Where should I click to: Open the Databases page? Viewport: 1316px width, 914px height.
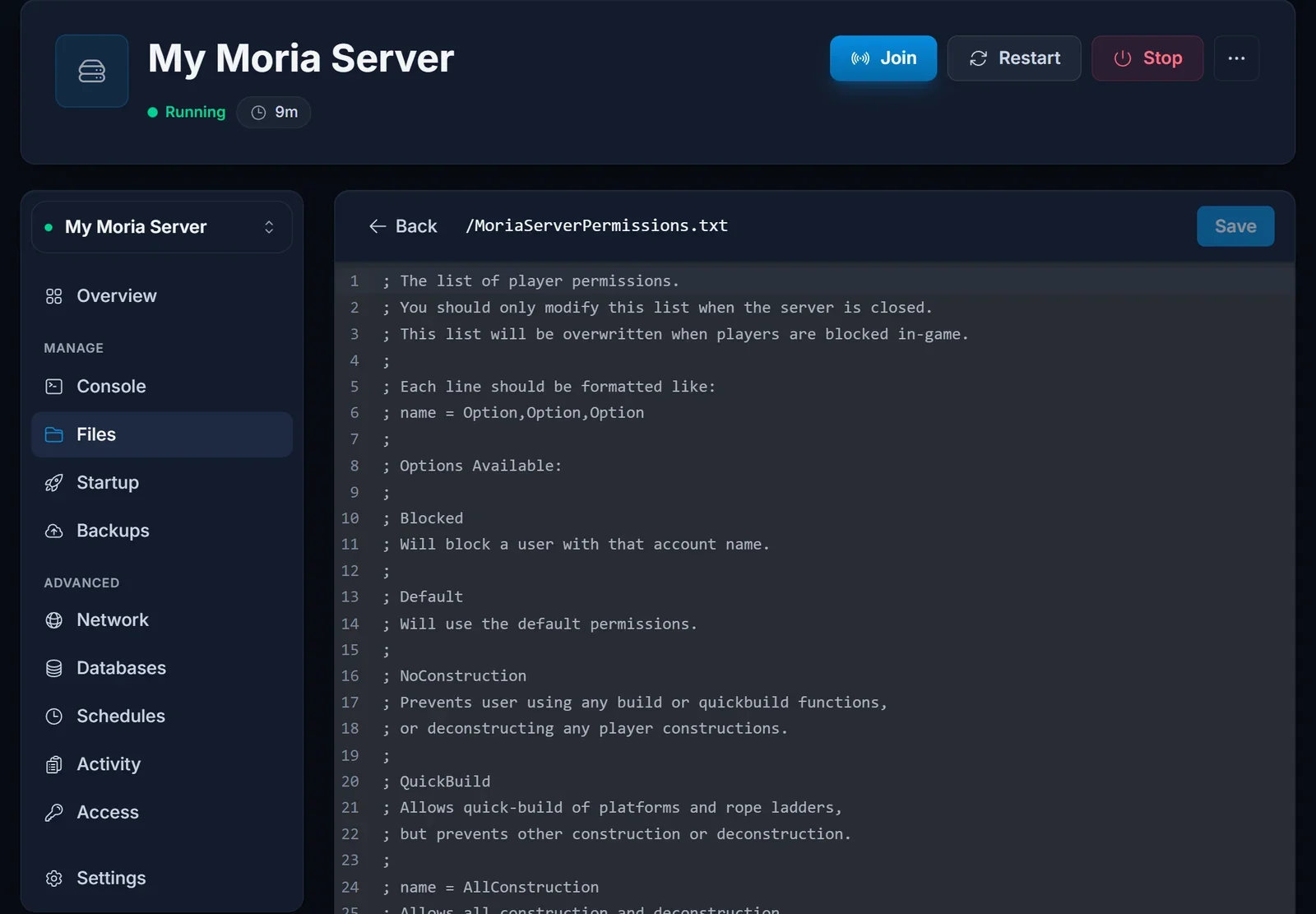(x=162, y=668)
